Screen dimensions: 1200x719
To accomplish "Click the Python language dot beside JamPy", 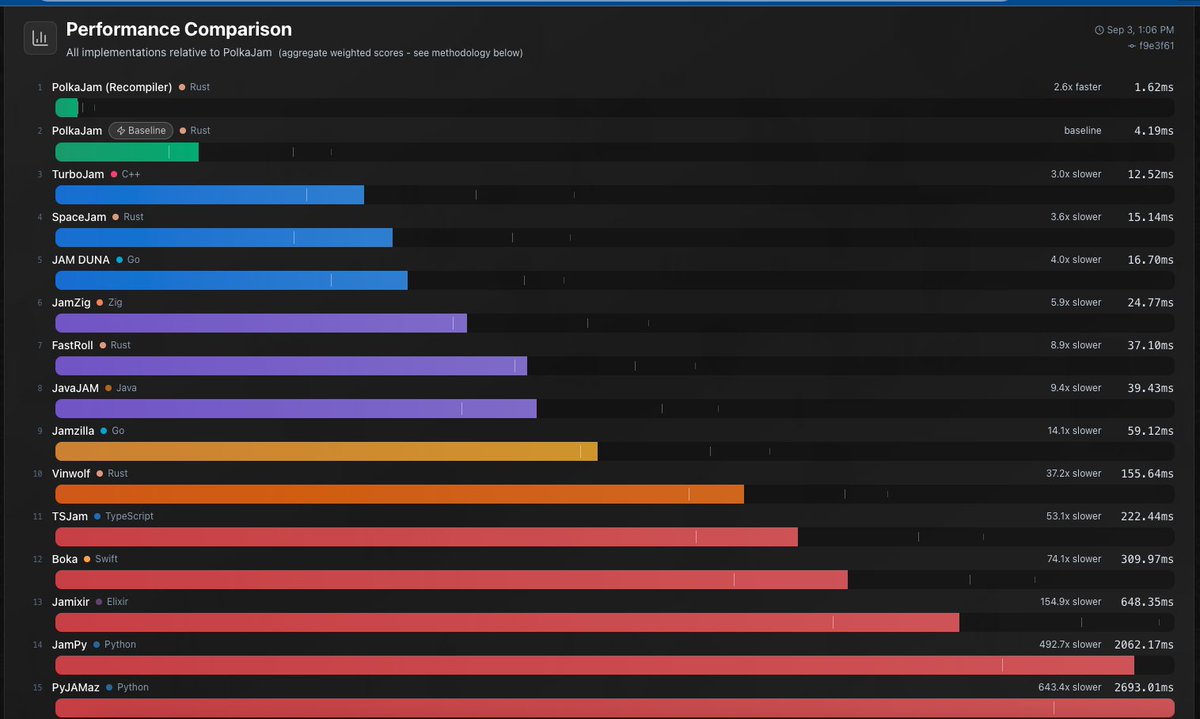I will click(98, 644).
